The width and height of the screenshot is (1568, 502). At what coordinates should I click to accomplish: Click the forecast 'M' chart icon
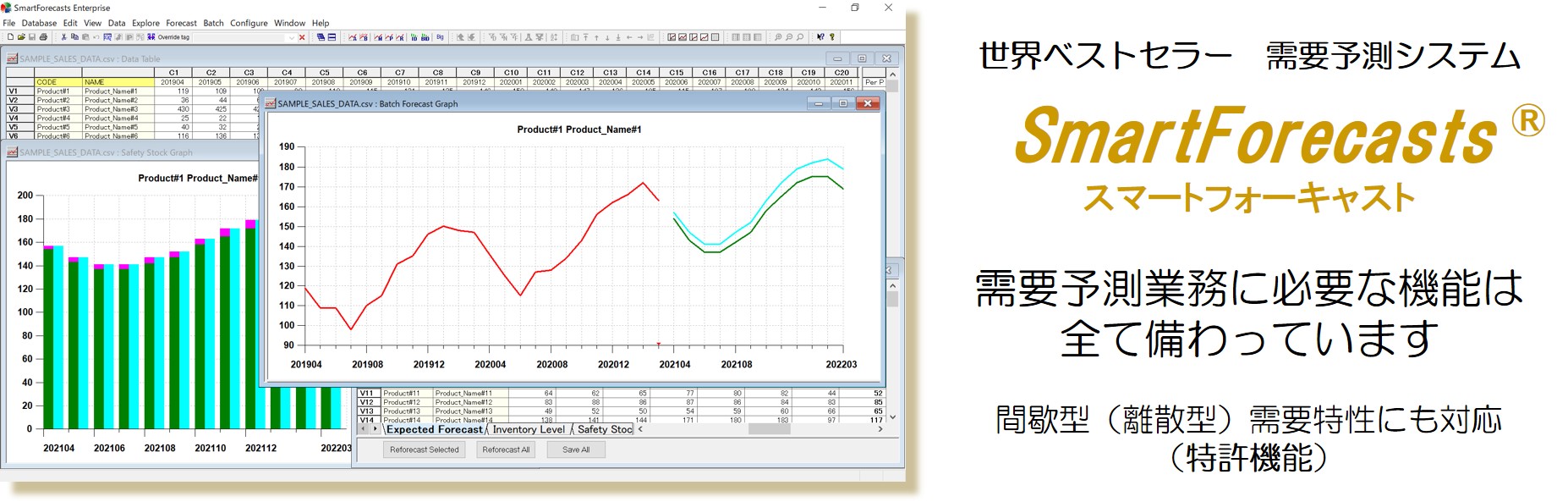point(378,37)
